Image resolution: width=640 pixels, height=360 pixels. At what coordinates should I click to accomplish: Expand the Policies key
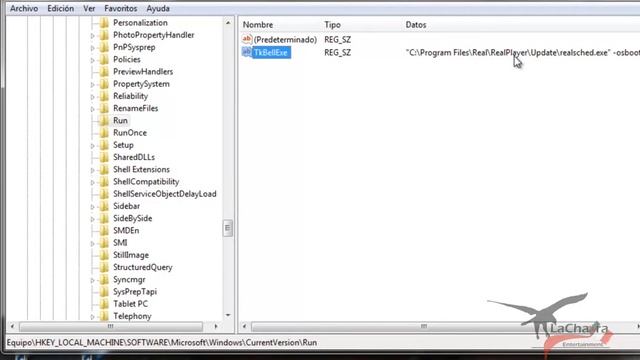click(x=92, y=60)
